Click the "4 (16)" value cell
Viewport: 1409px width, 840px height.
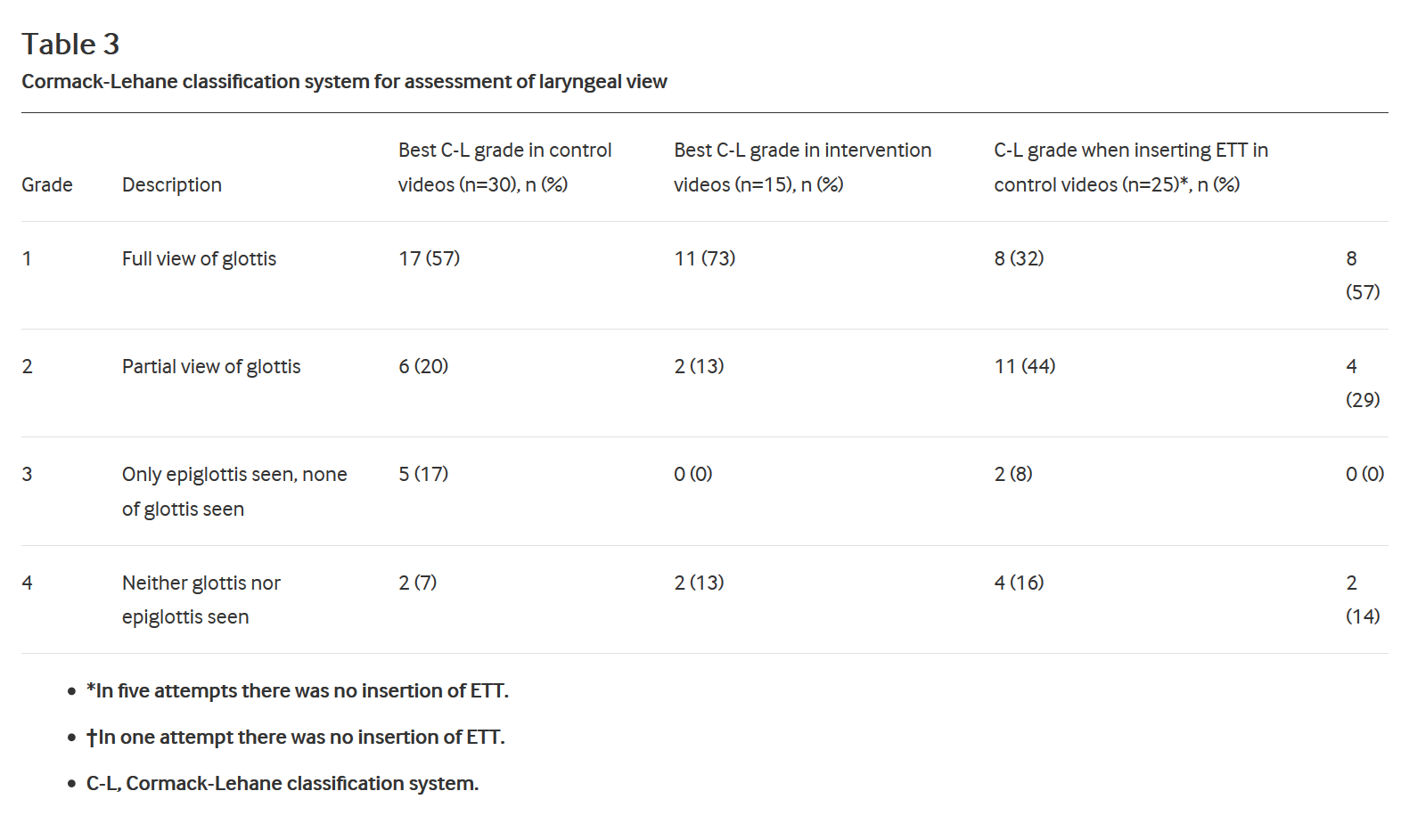click(1019, 583)
